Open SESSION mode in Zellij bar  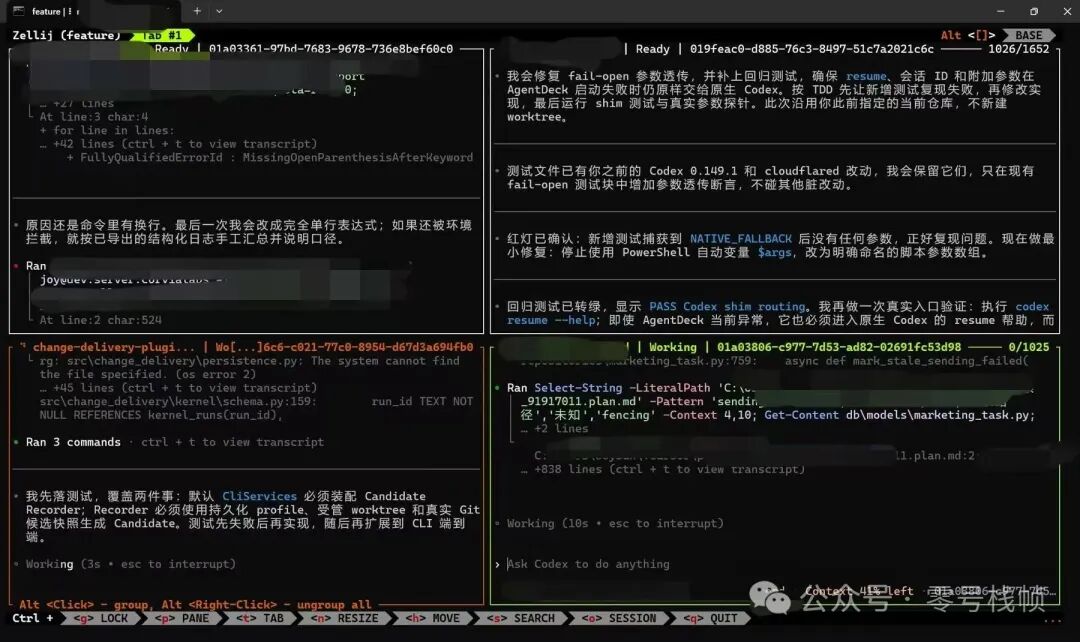619,619
